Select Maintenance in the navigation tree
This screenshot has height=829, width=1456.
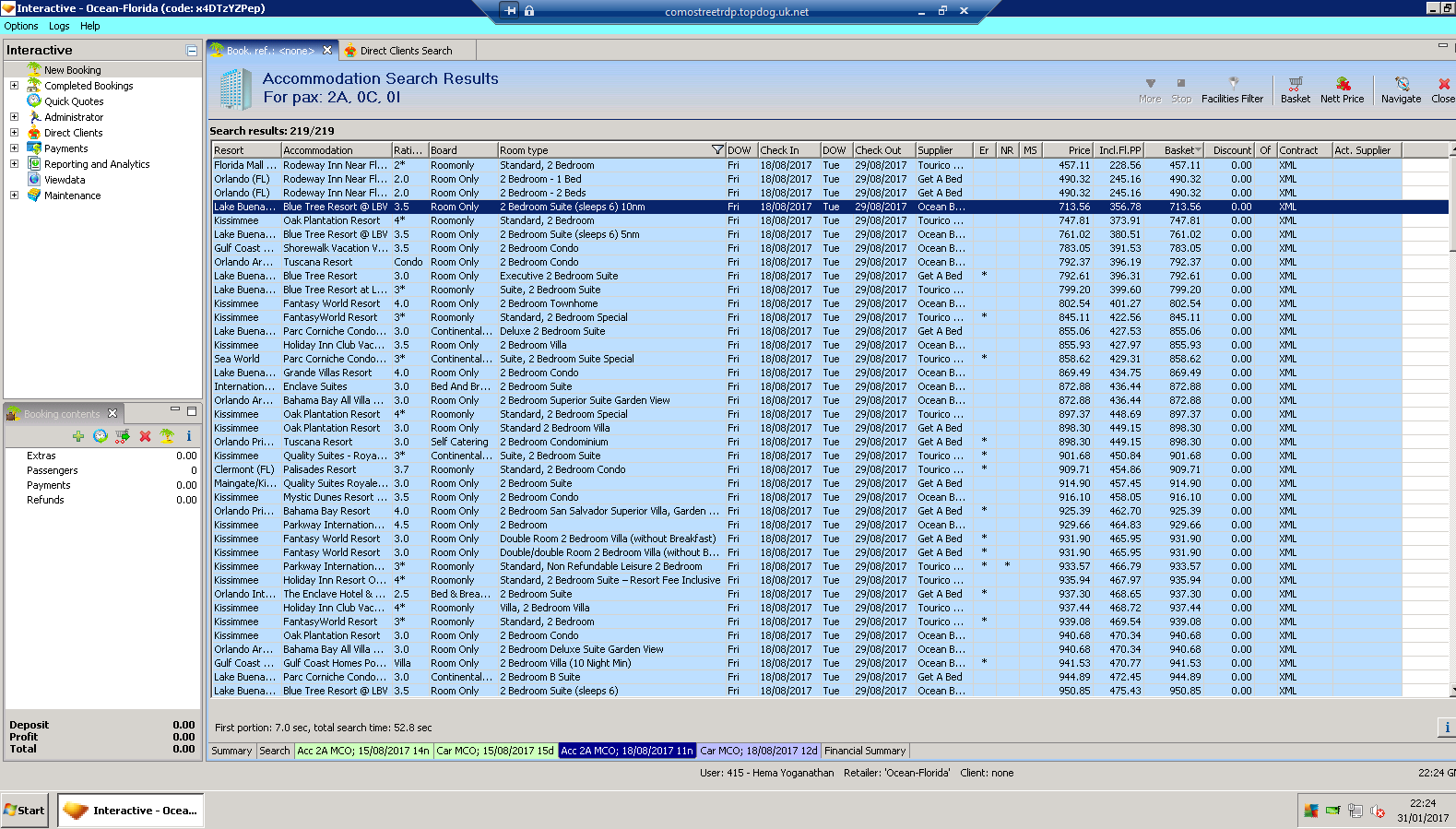tap(73, 195)
